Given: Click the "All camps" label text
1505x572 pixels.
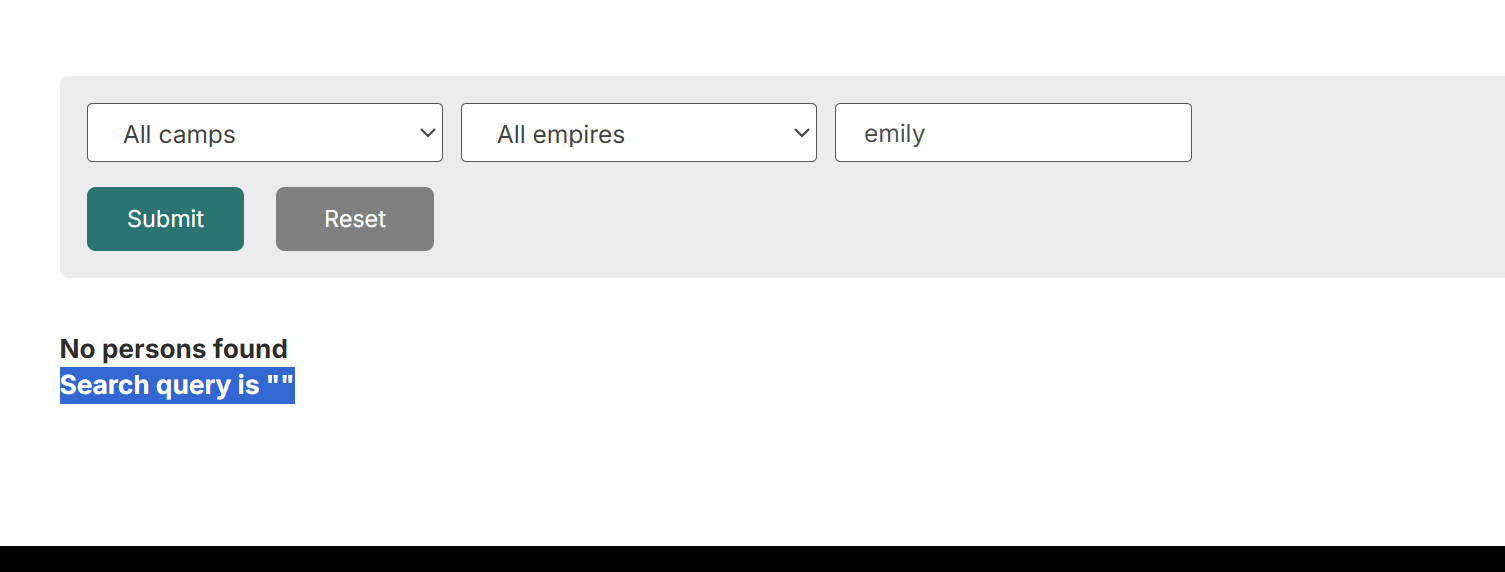Looking at the screenshot, I should point(179,135).
